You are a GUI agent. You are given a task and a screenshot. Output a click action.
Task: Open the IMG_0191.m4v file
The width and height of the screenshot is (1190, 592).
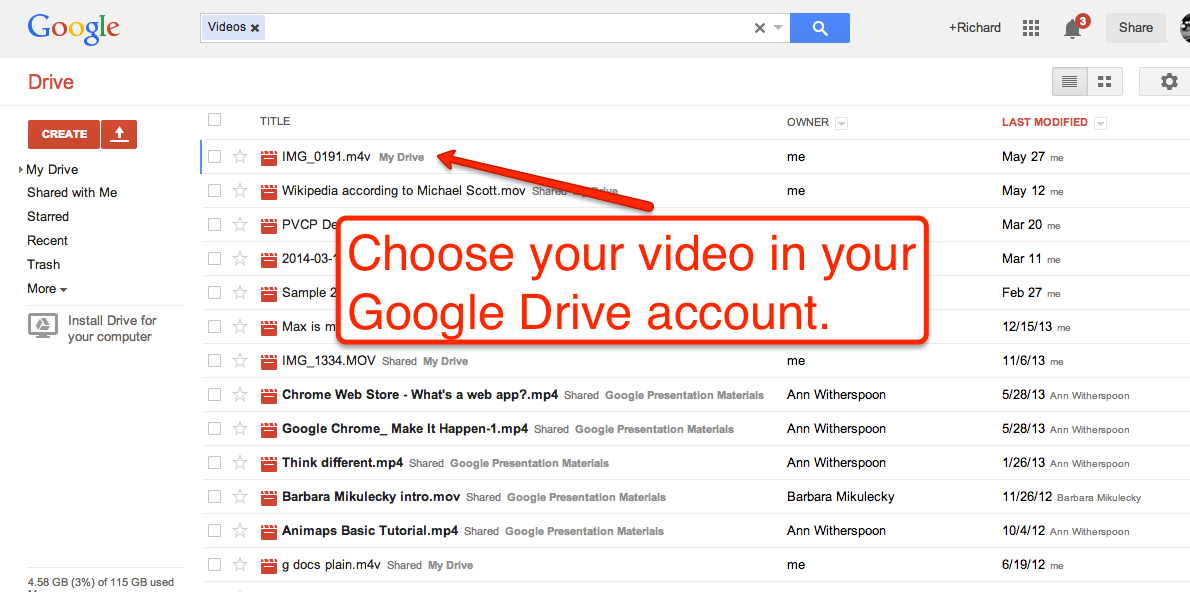(x=326, y=157)
